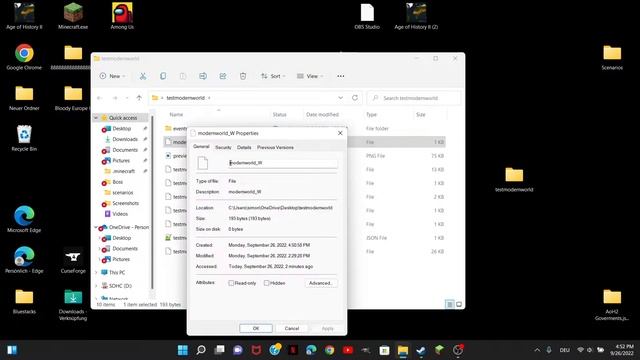Enable the Hidden attribute checkbox

(x=267, y=283)
